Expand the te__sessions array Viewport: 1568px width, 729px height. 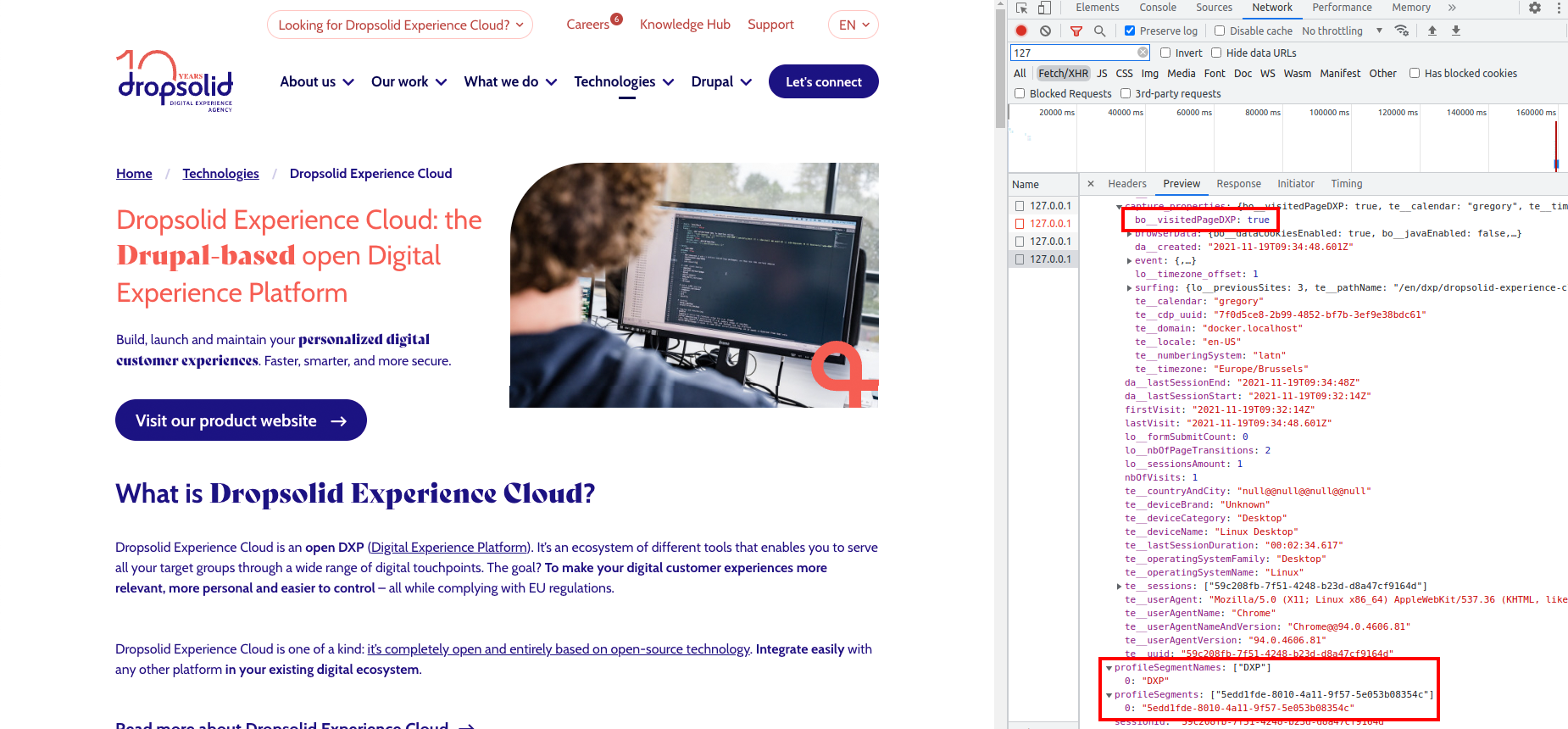pos(1120,587)
